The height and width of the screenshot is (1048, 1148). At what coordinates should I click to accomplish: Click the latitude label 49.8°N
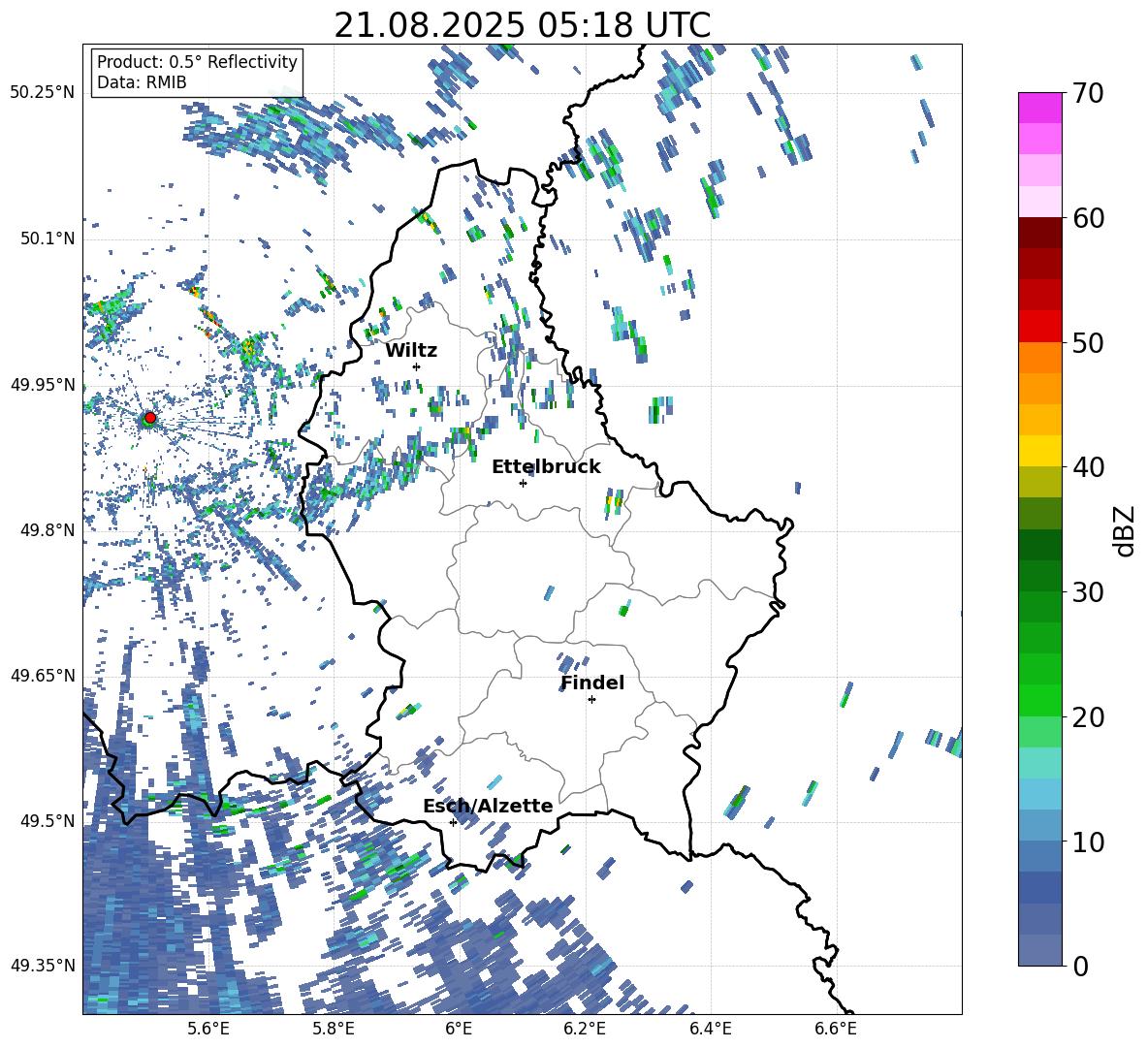47,530
